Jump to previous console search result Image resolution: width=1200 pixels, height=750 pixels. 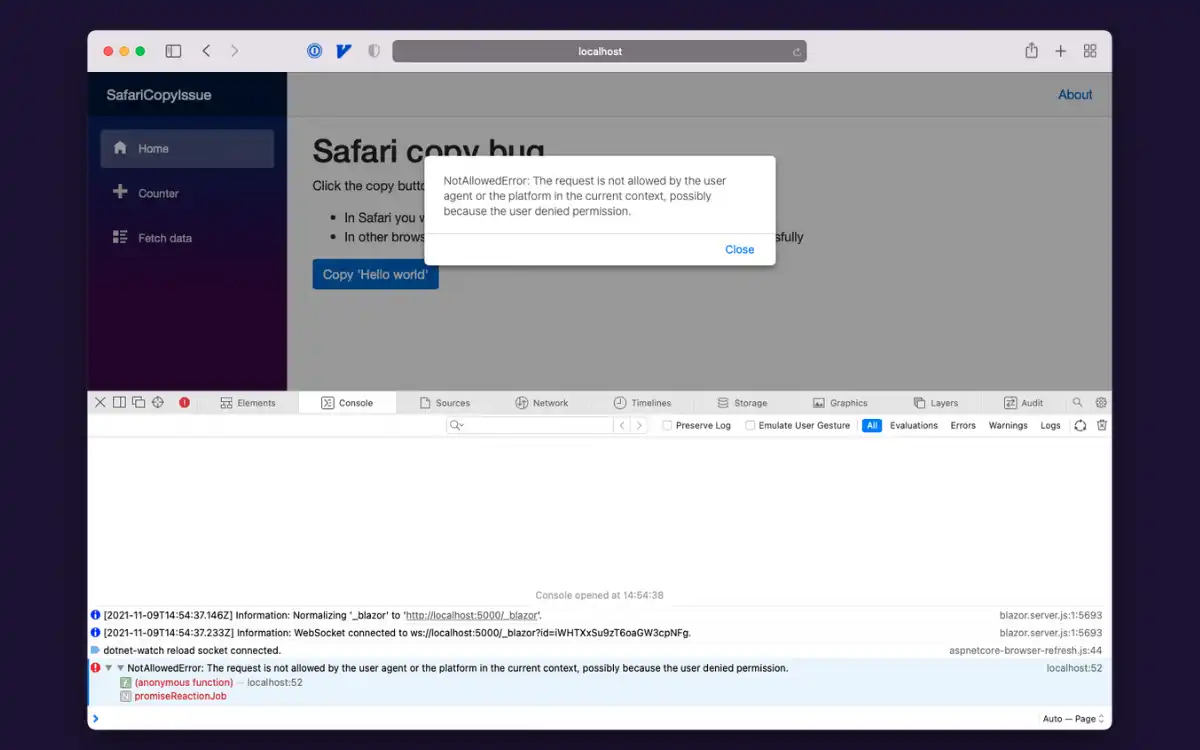pyautogui.click(x=621, y=426)
